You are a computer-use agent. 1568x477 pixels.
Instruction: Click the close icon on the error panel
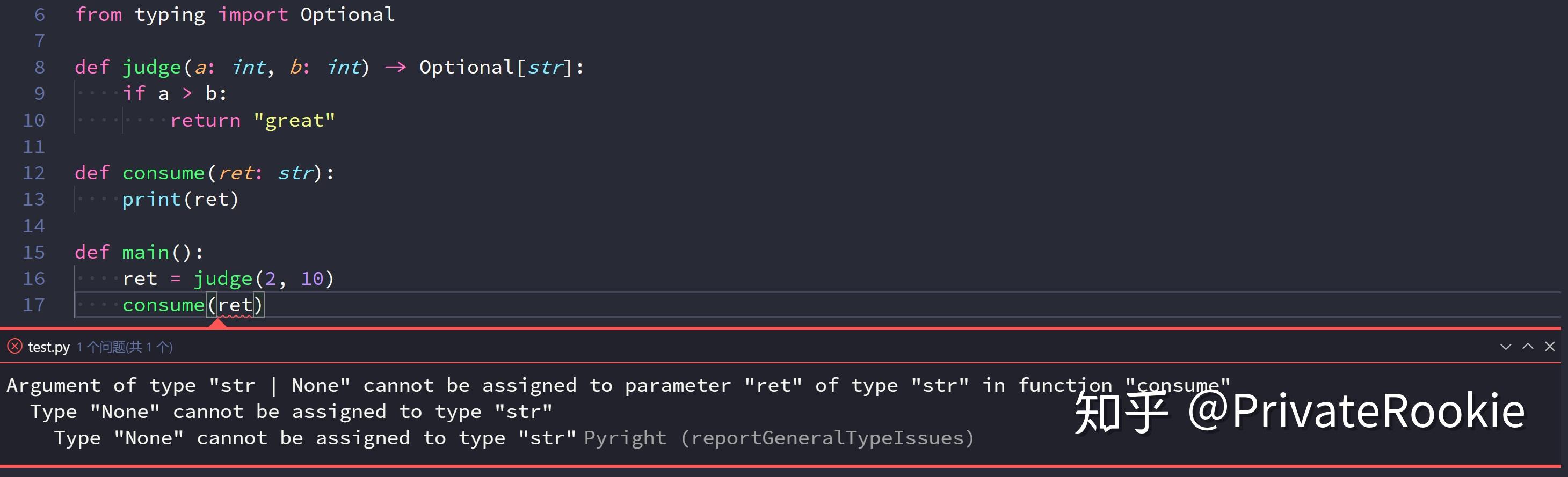(x=1550, y=346)
